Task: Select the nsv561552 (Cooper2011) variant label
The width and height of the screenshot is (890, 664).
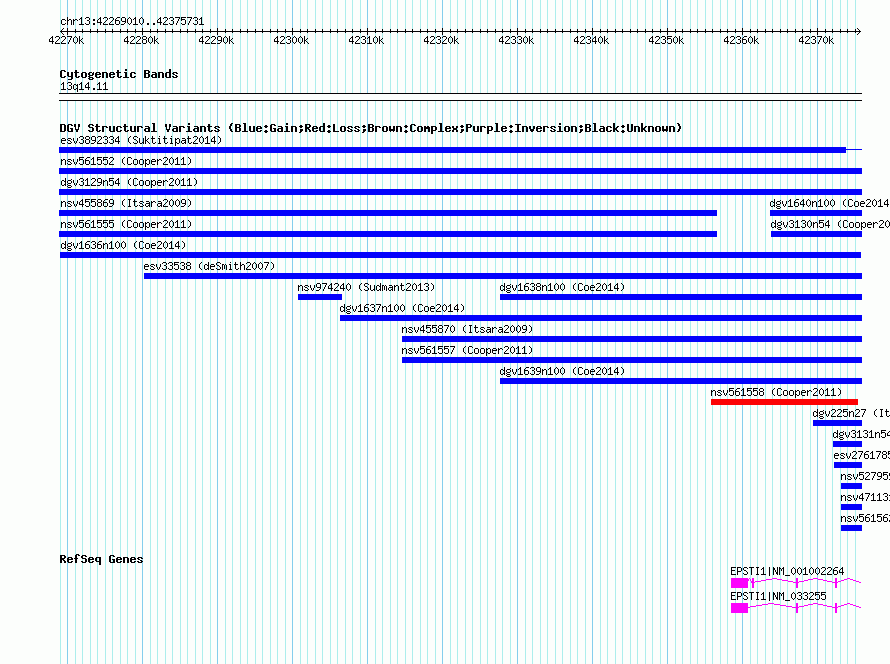Action: (x=126, y=161)
